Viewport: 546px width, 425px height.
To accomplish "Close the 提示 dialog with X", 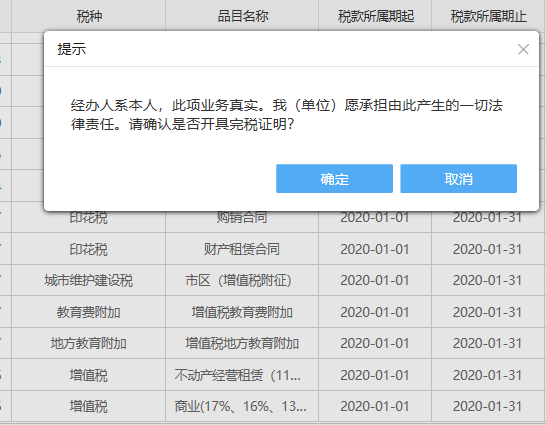I will pos(523,49).
